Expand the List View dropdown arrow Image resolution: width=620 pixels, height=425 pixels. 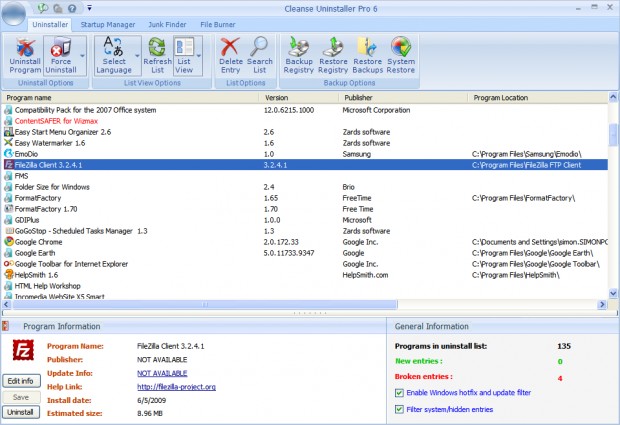tap(198, 55)
